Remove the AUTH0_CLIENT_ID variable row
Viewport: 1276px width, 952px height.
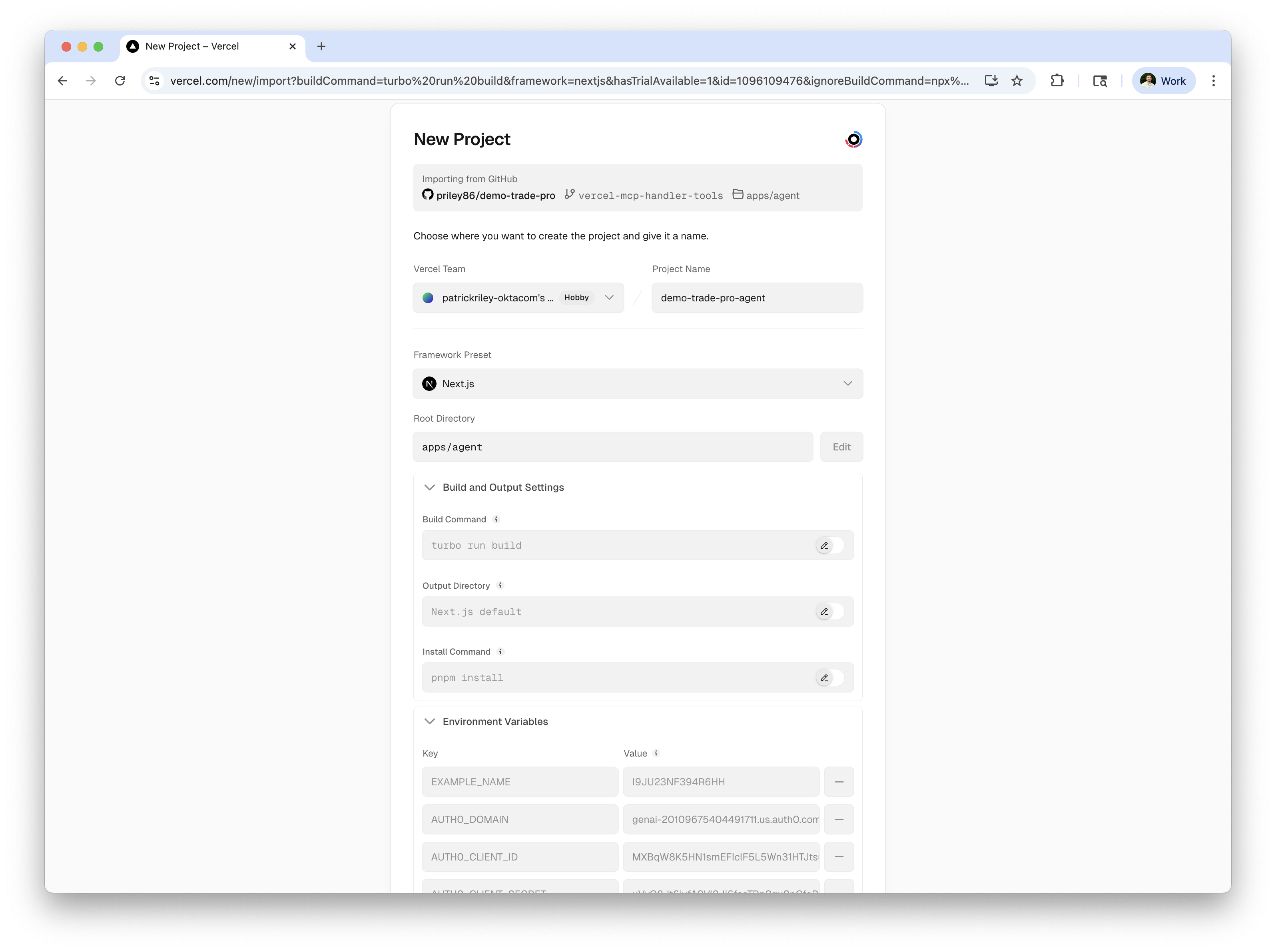[839, 856]
